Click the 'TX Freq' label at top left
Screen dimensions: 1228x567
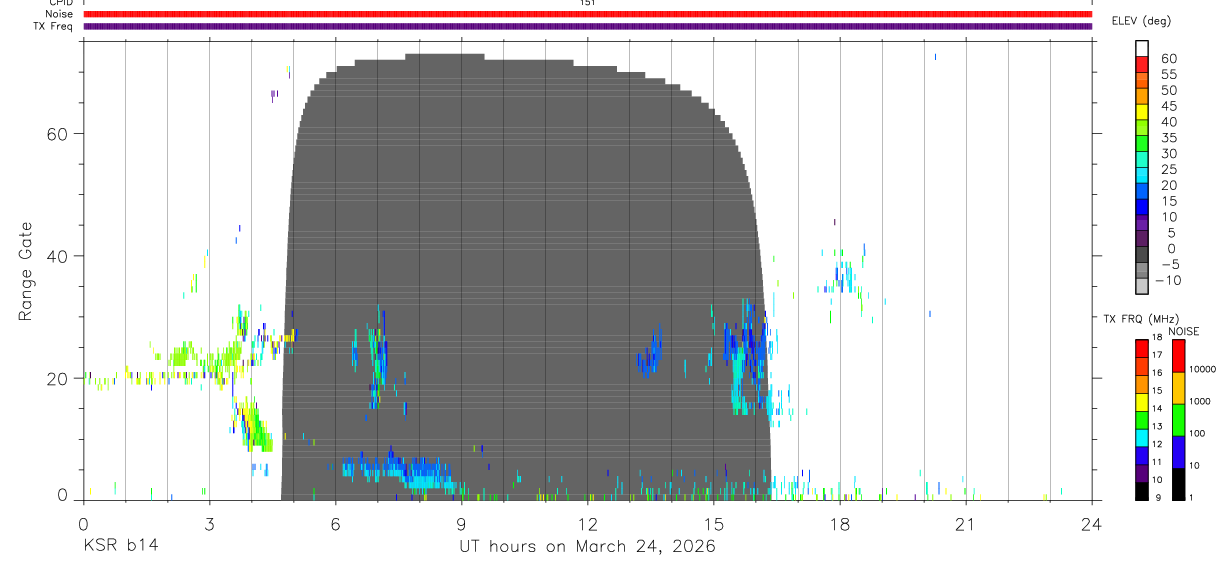tap(53, 26)
